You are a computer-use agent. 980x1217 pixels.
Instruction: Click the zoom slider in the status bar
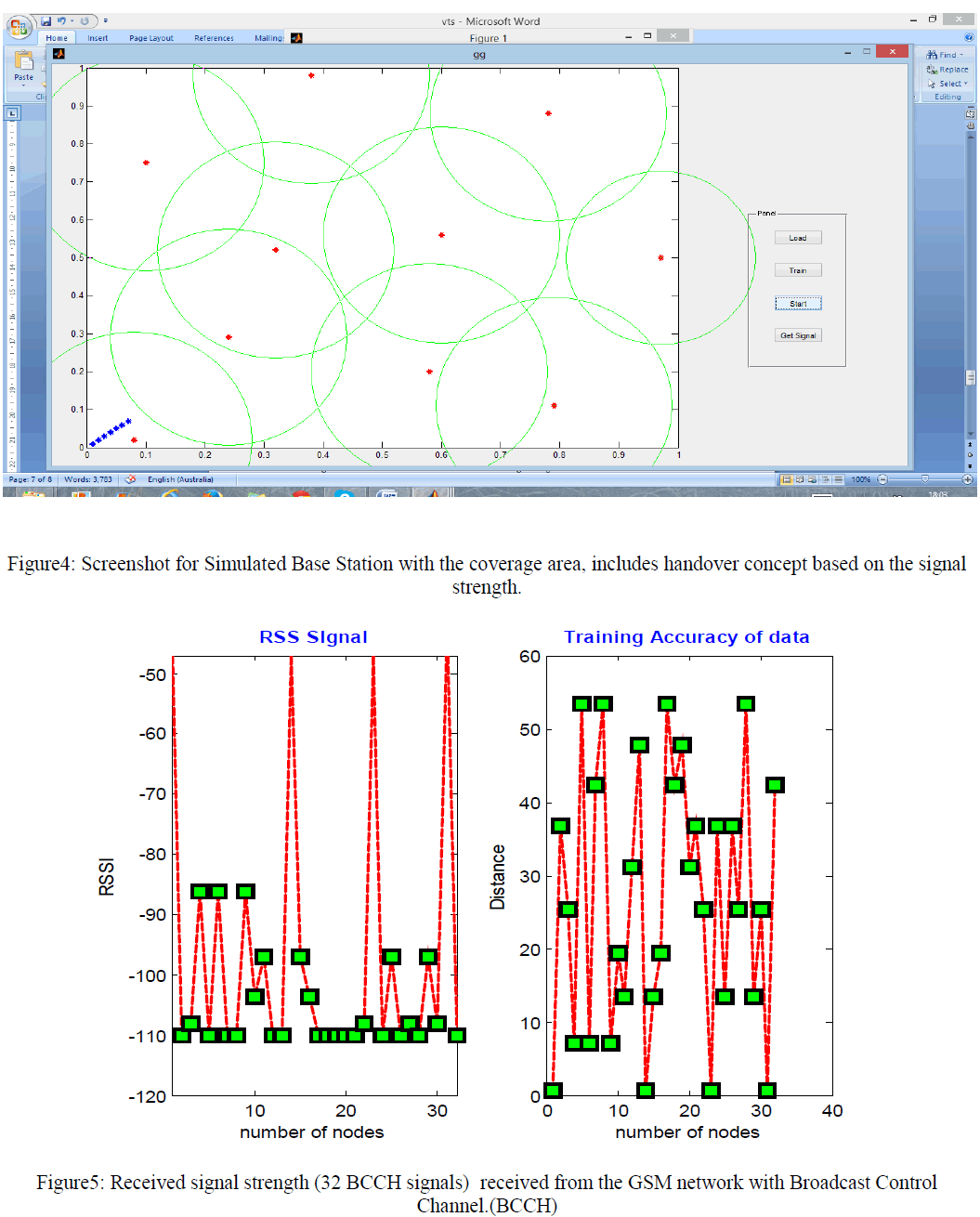coord(924,479)
